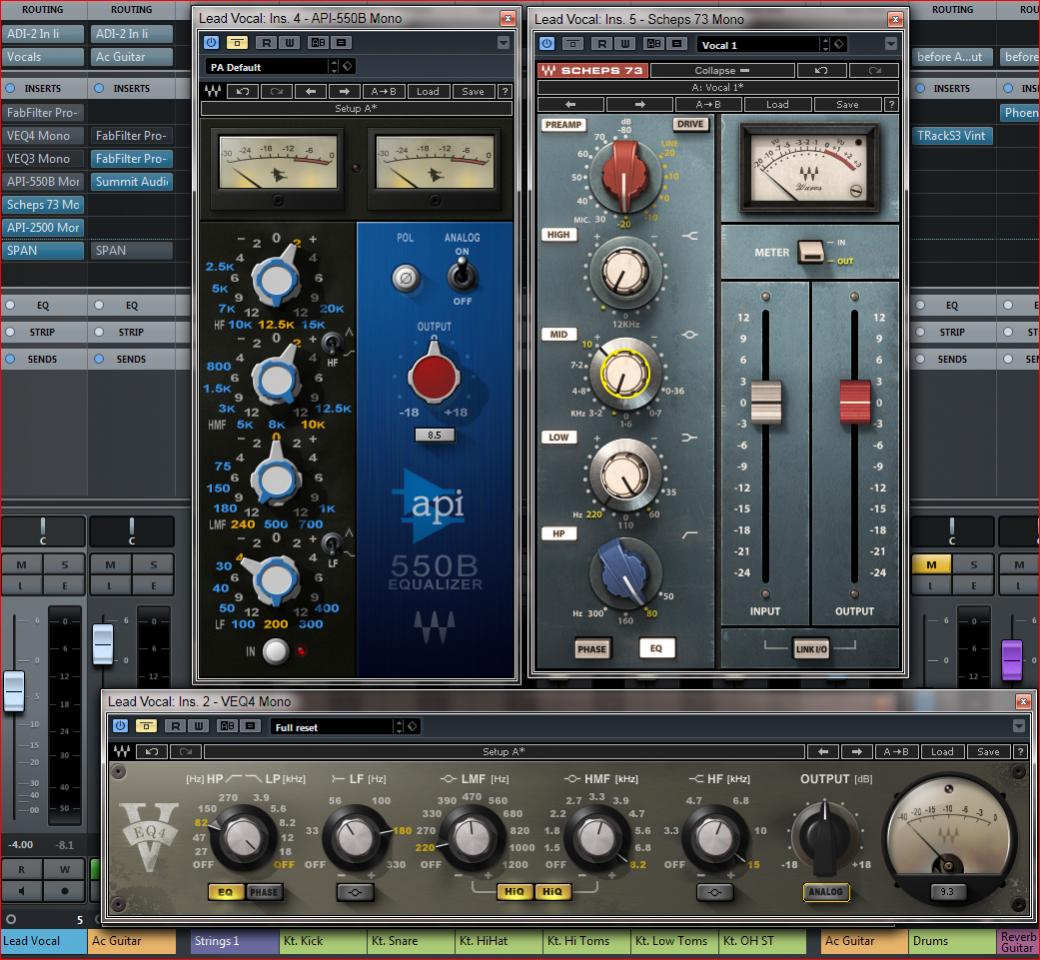The width and height of the screenshot is (1040, 960).
Task: Click the red OUTPUT fader on Scheps 73
Action: 854,401
